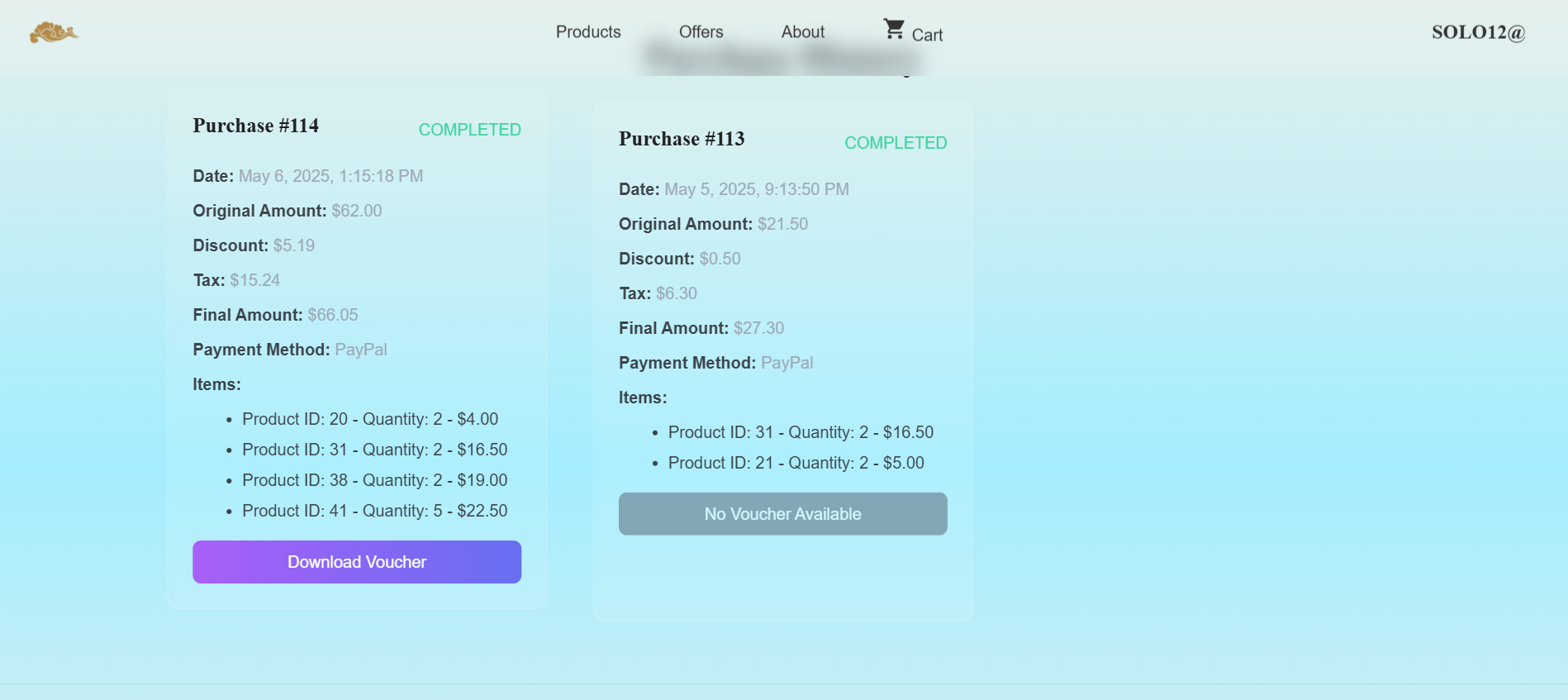Download voucher for Purchase #114
This screenshot has height=700, width=1568.
coord(357,562)
